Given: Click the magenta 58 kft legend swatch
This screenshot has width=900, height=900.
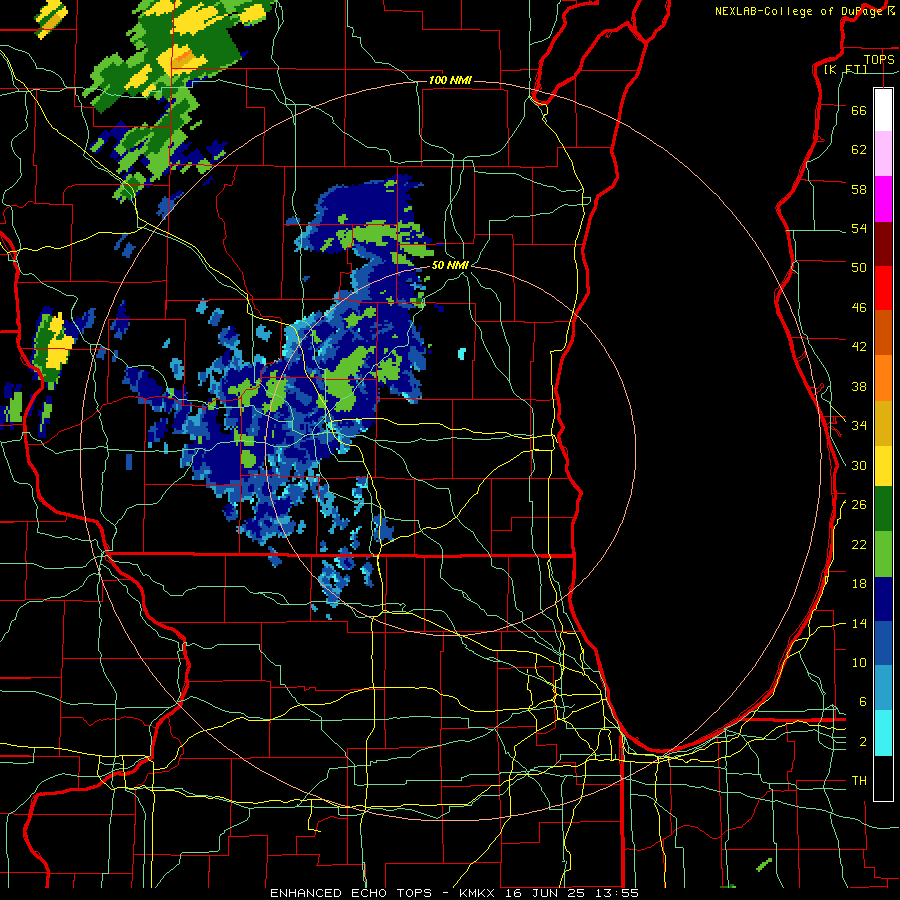Looking at the screenshot, I should click(x=883, y=199).
